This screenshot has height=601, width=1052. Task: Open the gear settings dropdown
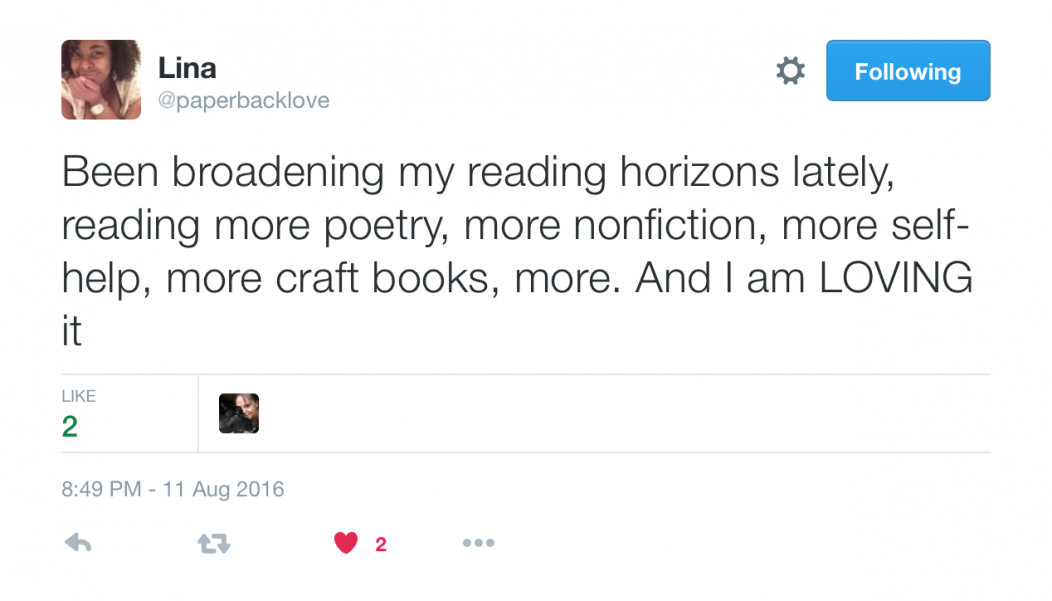pos(790,70)
